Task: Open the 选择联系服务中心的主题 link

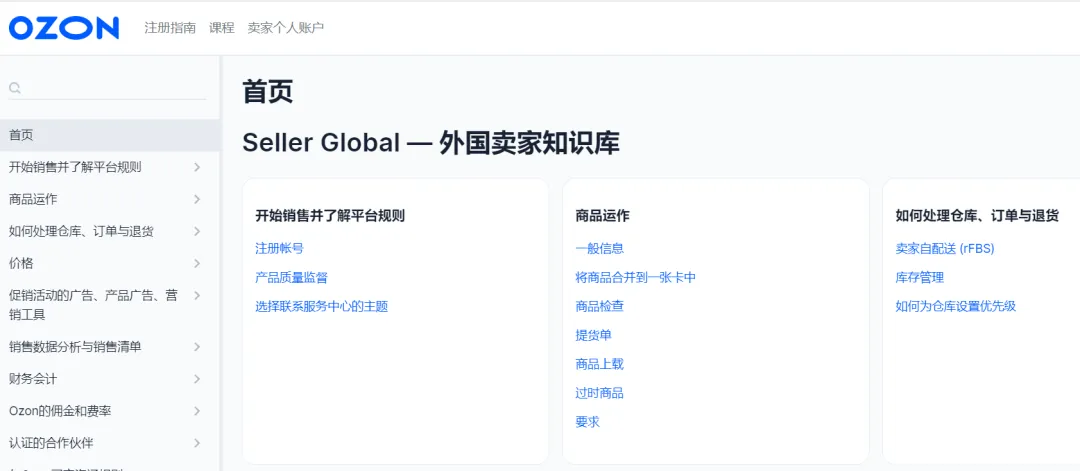Action: (322, 306)
